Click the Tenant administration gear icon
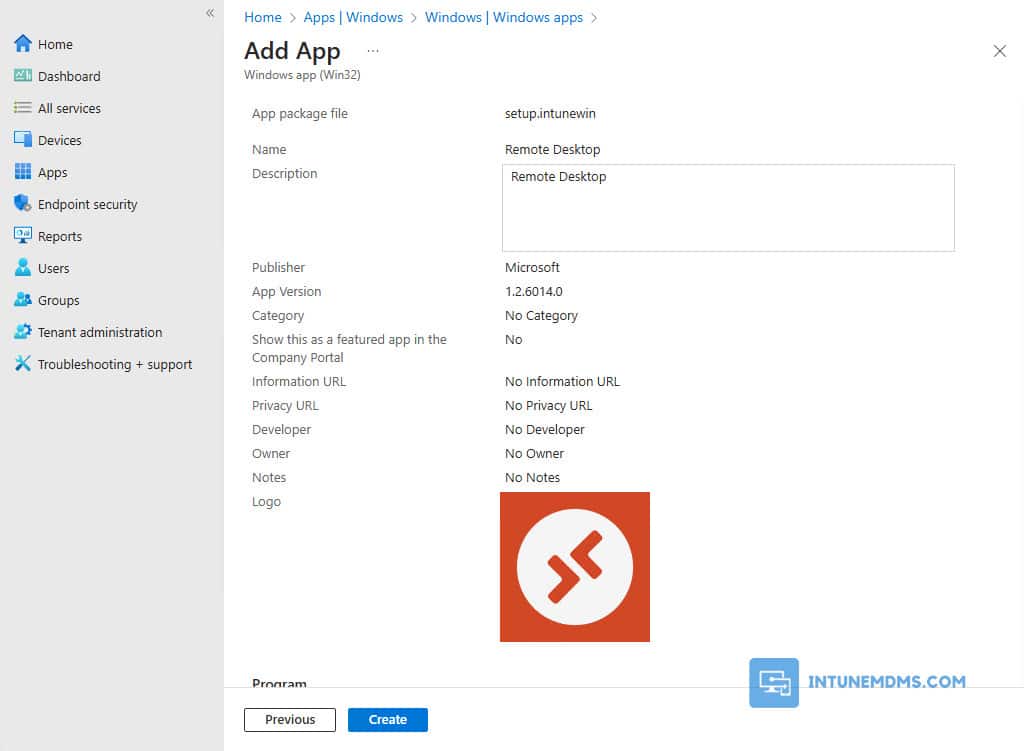1024x751 pixels. [23, 331]
